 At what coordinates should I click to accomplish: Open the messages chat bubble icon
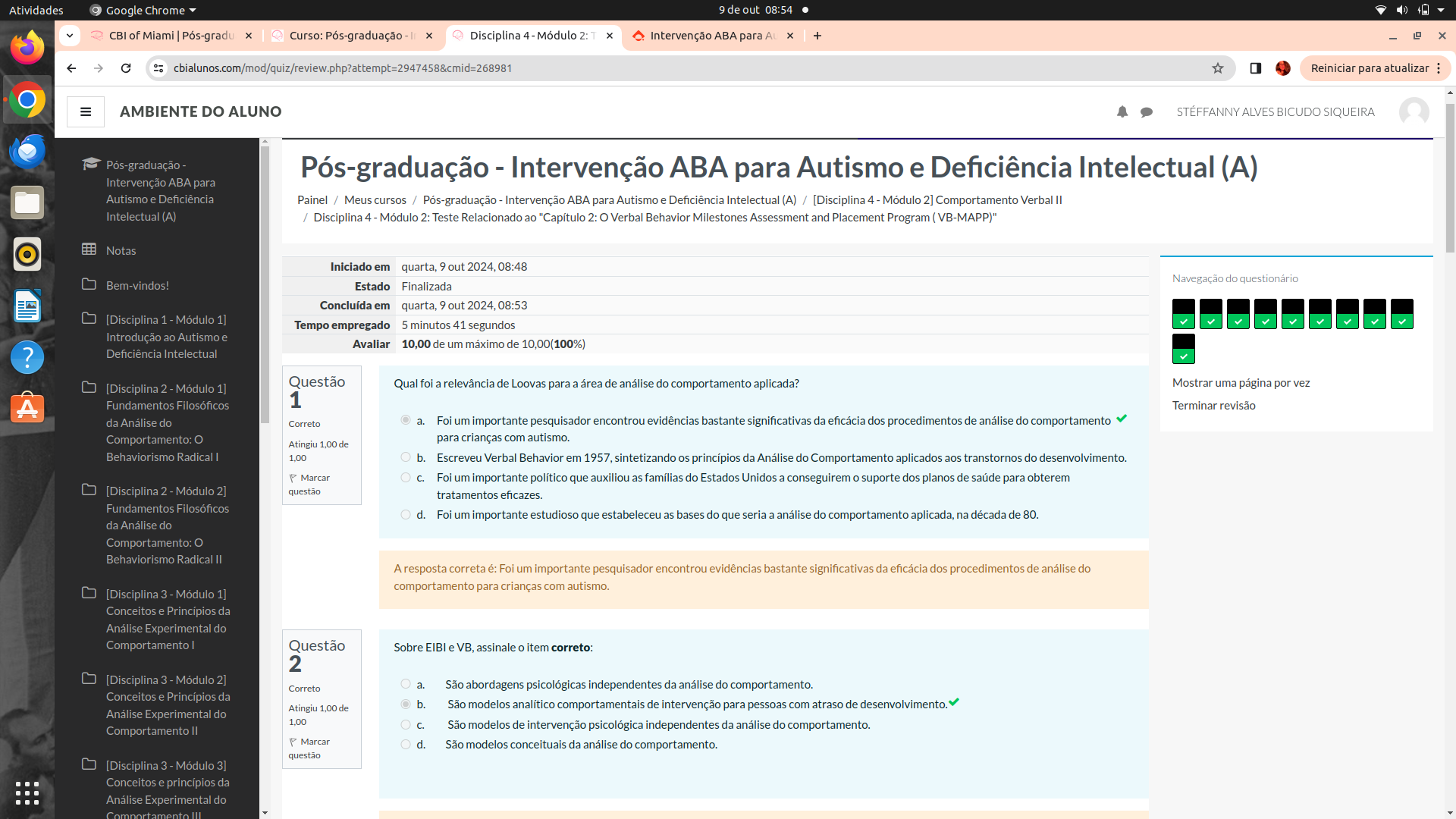coord(1147,112)
